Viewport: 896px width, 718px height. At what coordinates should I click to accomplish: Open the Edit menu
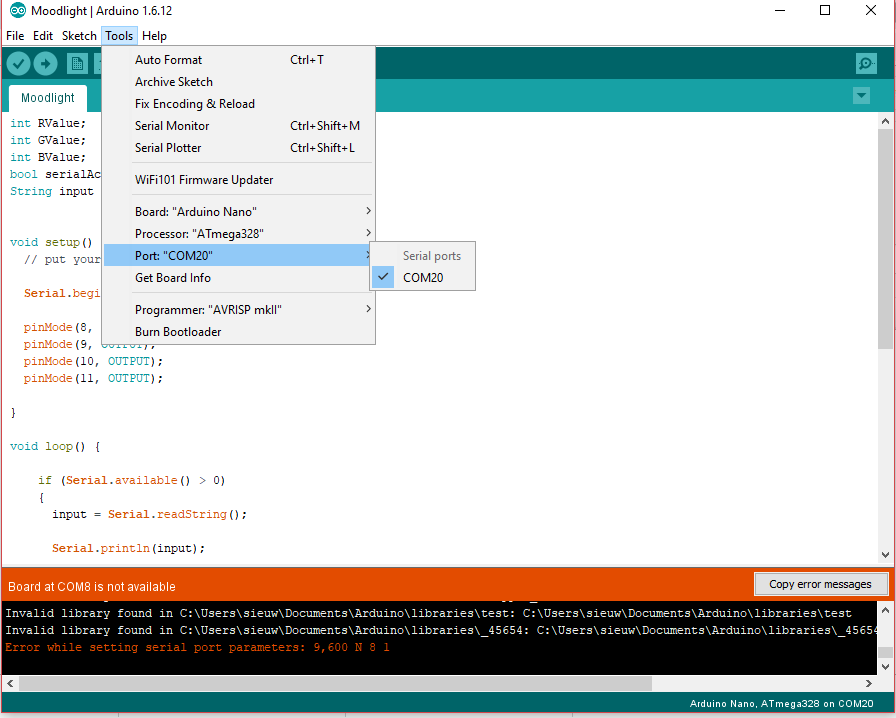click(x=43, y=36)
